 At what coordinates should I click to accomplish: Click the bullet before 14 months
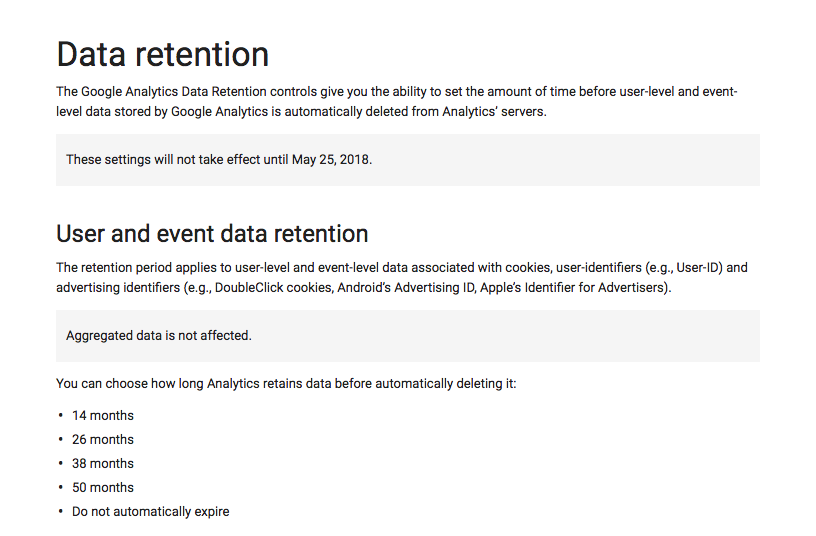60,415
